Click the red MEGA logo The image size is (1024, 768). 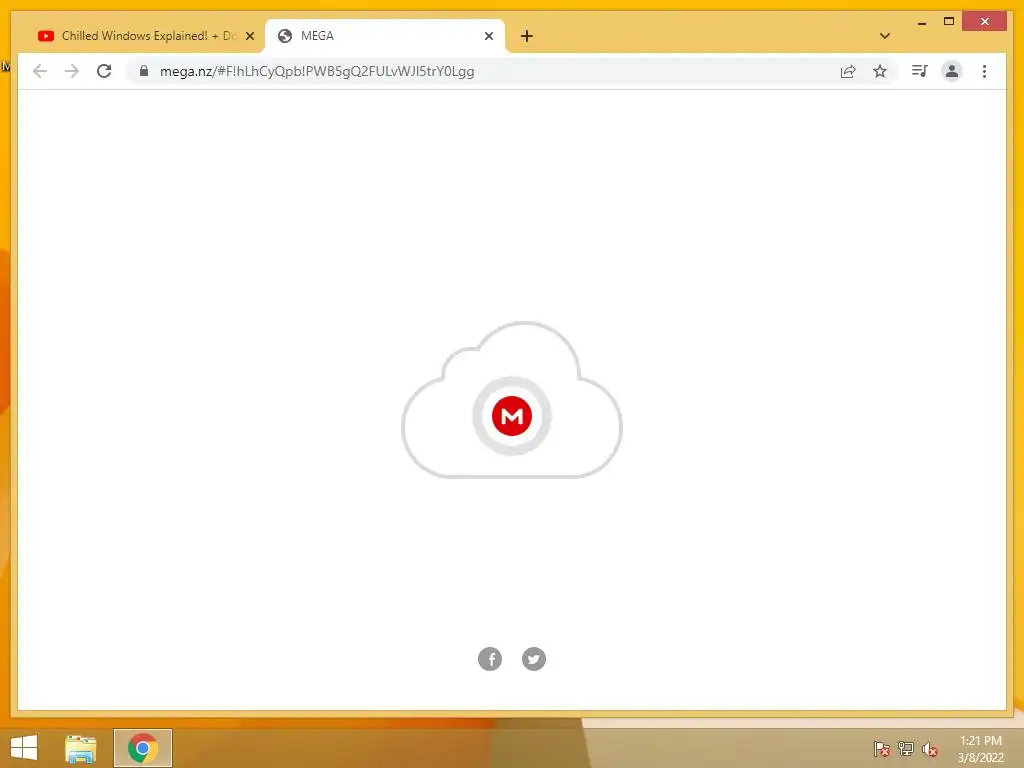tap(512, 415)
